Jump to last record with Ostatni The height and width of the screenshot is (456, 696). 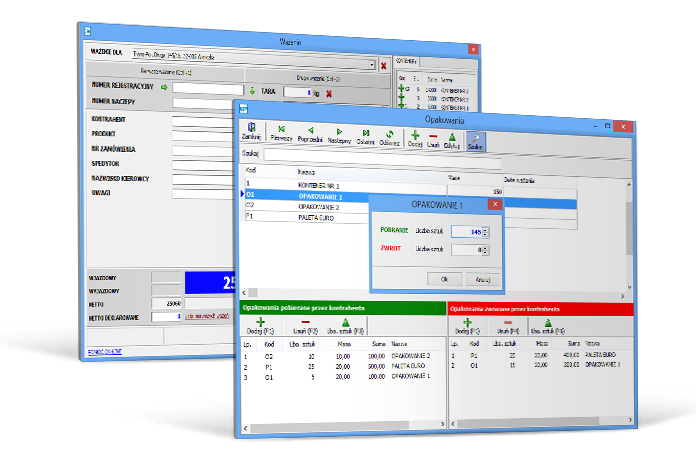[366, 134]
